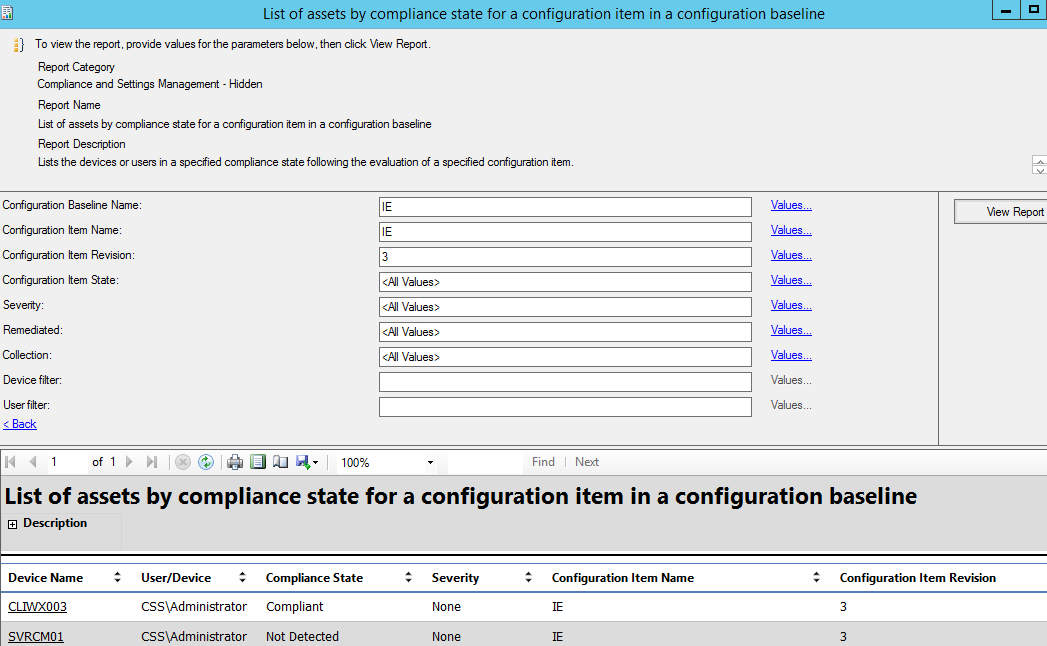The width and height of the screenshot is (1047, 646).
Task: Open Values for Remediated
Action: 791,330
